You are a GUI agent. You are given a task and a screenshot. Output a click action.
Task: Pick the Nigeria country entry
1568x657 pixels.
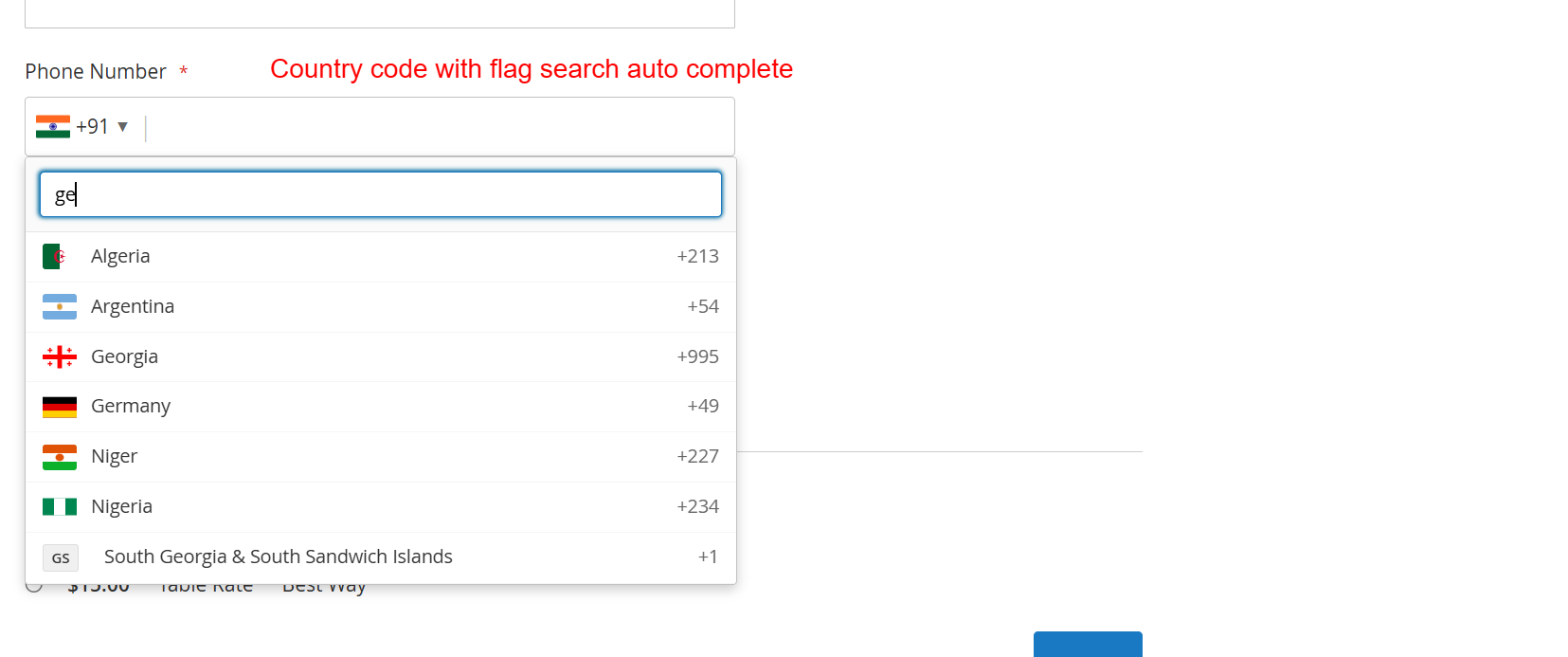coord(121,507)
